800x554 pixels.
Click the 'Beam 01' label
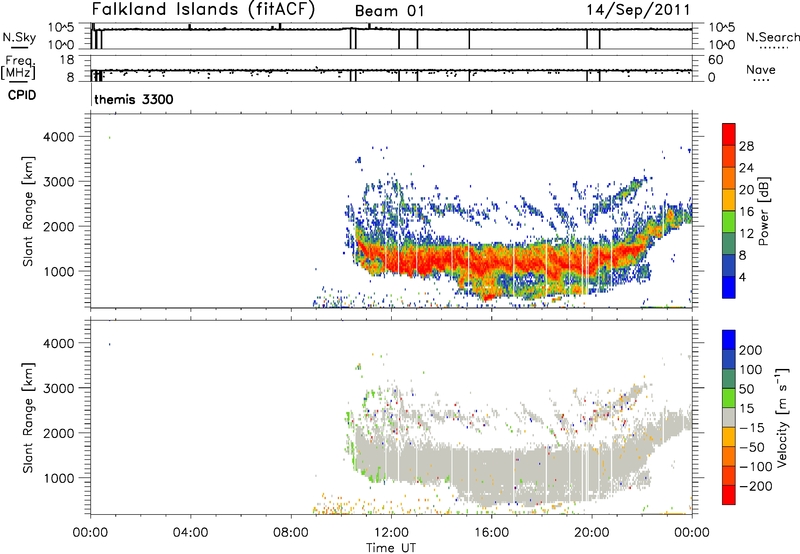389,11
